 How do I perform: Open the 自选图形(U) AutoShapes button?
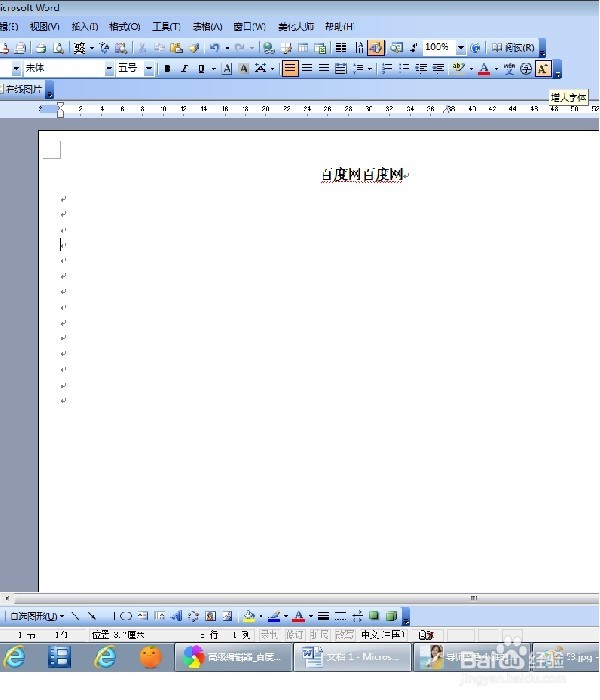[x=38, y=617]
